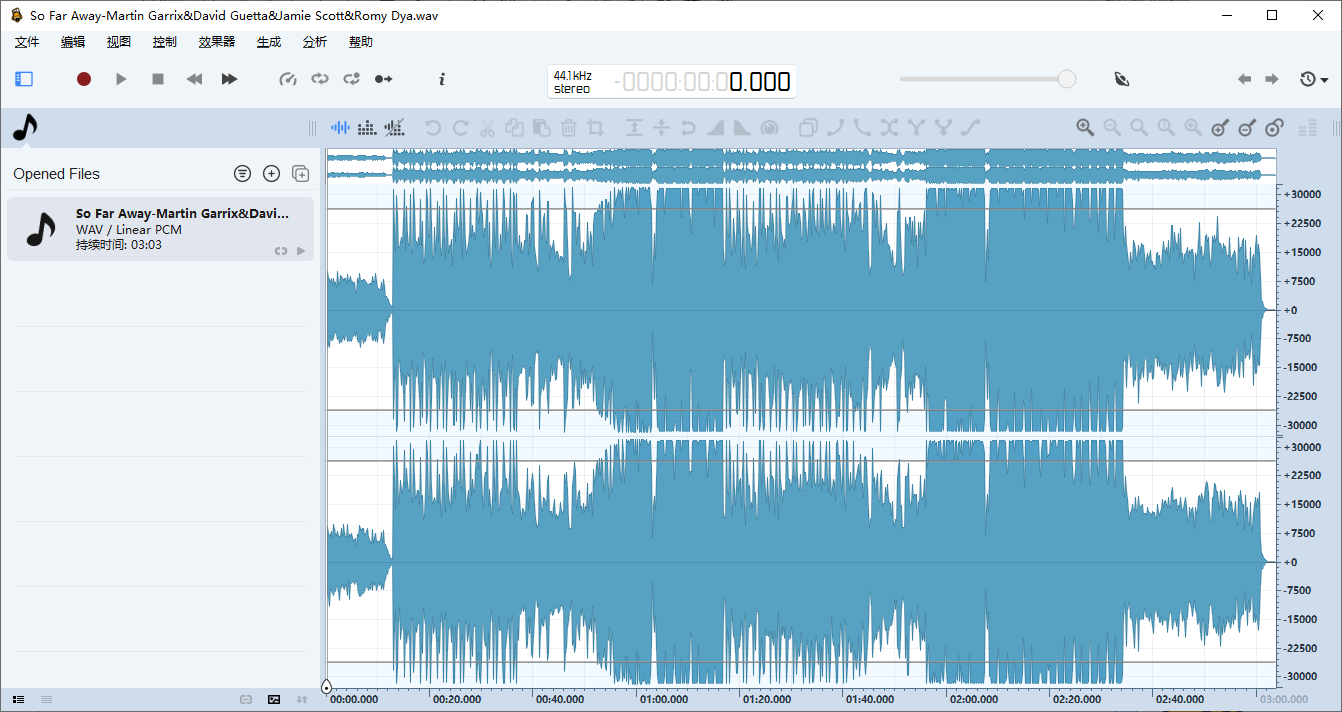Click the 01:00.000 mark on the timeline ruler
The width and height of the screenshot is (1342, 712).
pyautogui.click(x=663, y=699)
